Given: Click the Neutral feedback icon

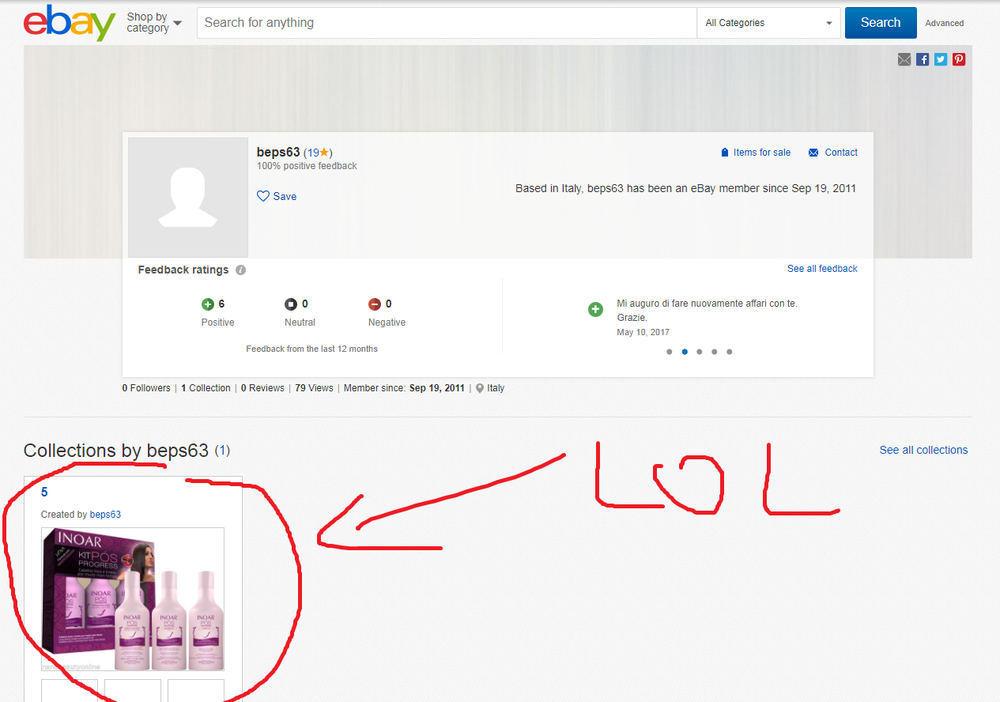Looking at the screenshot, I should click(x=290, y=304).
